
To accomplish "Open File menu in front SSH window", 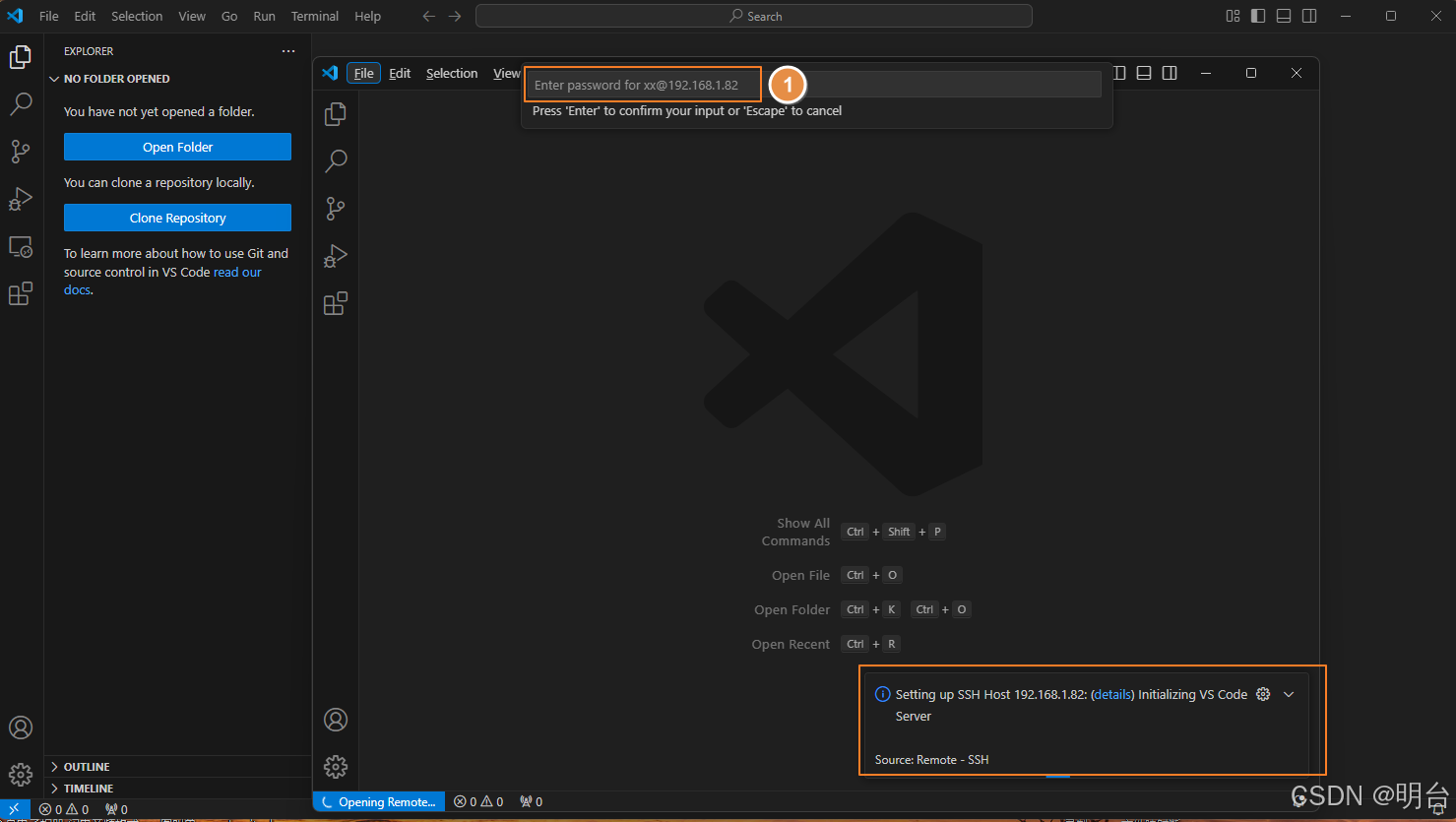I will [363, 73].
